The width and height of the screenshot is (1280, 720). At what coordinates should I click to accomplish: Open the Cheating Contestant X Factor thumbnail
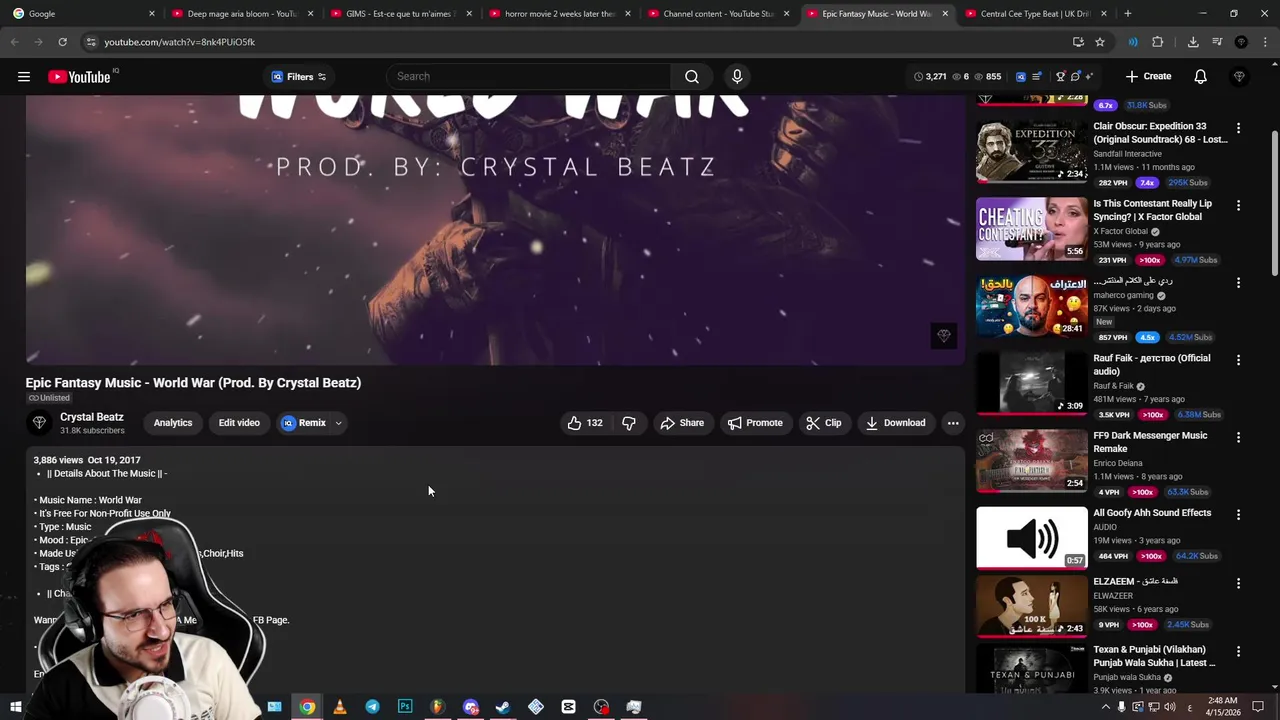coord(1031,229)
